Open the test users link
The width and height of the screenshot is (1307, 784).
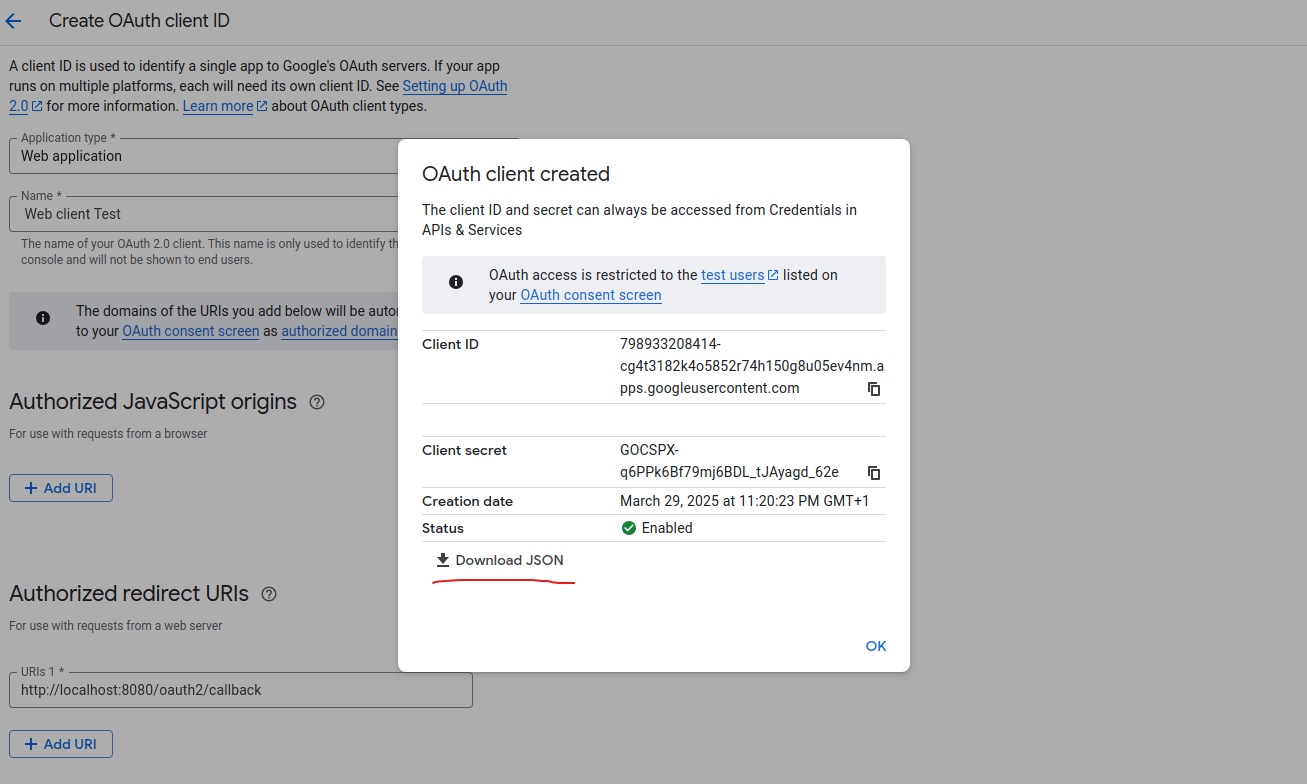pyautogui.click(x=739, y=275)
